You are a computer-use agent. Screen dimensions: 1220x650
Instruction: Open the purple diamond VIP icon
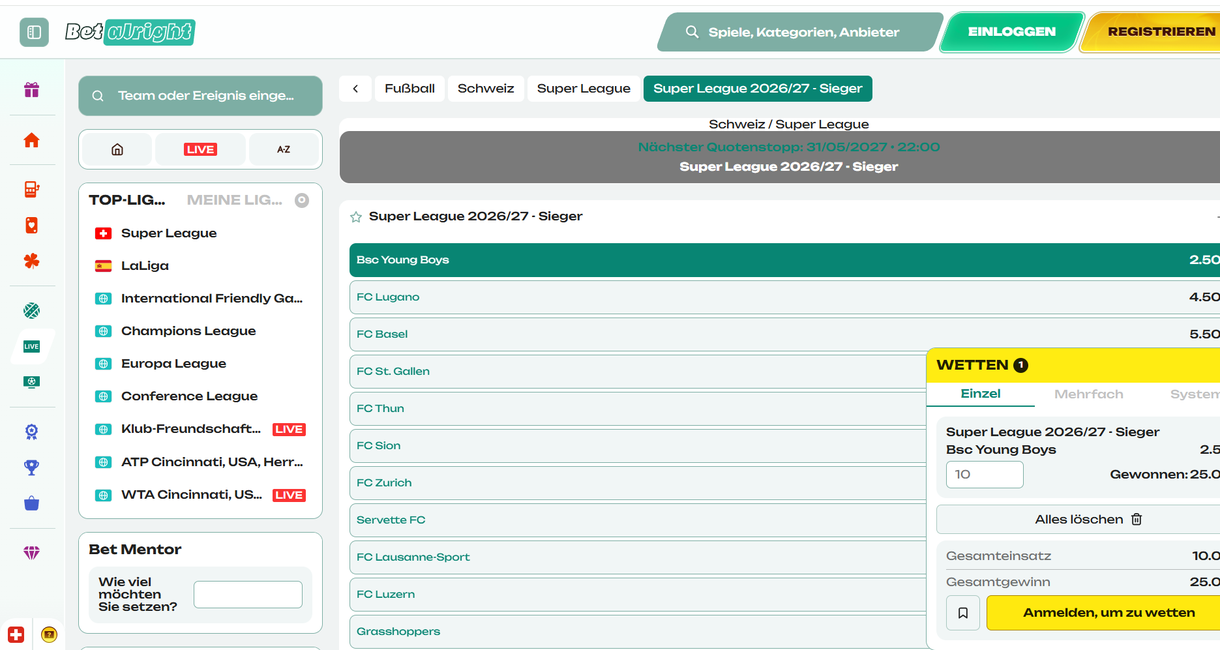pos(32,552)
